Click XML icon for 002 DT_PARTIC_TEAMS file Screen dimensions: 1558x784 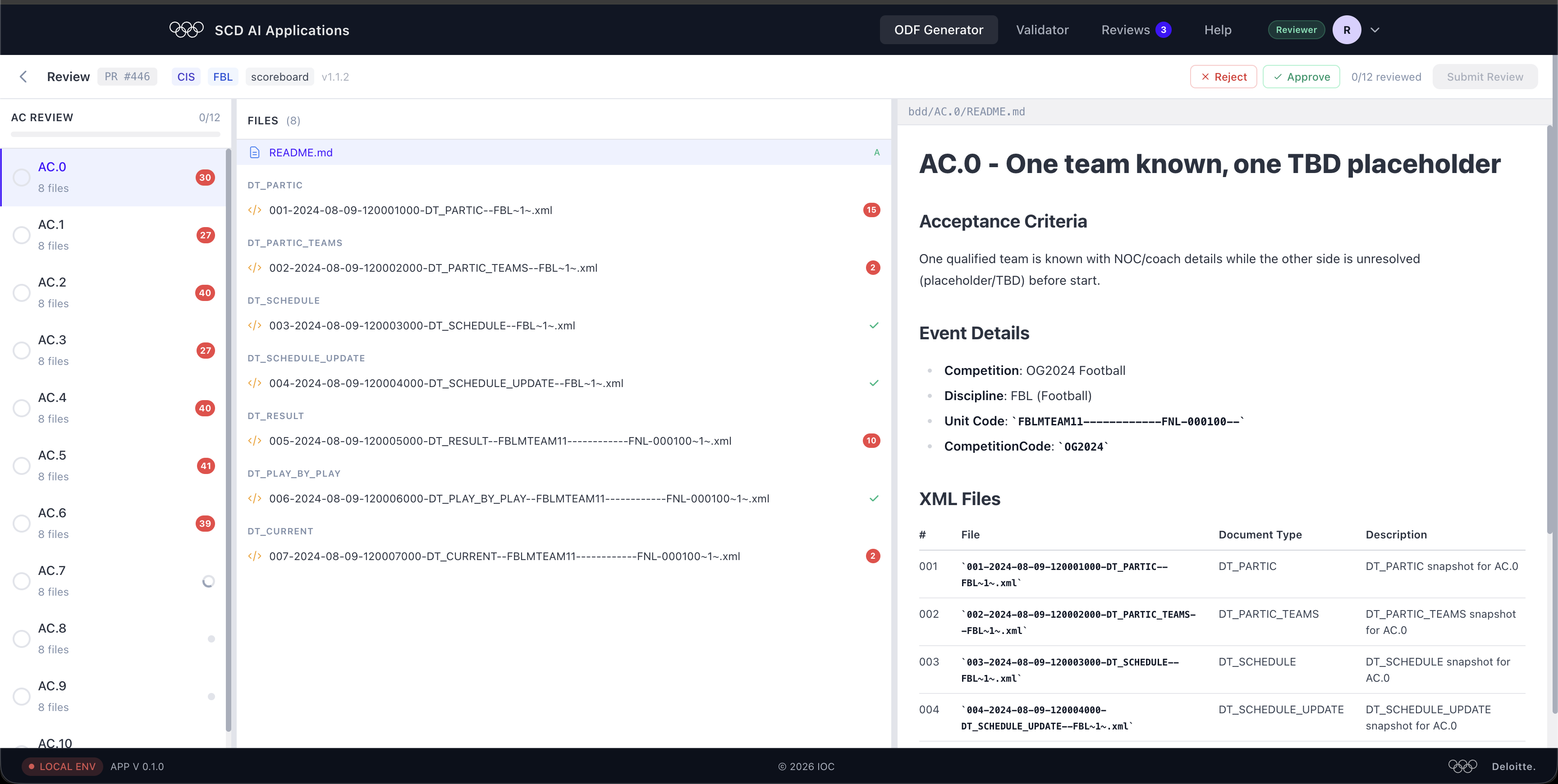255,268
